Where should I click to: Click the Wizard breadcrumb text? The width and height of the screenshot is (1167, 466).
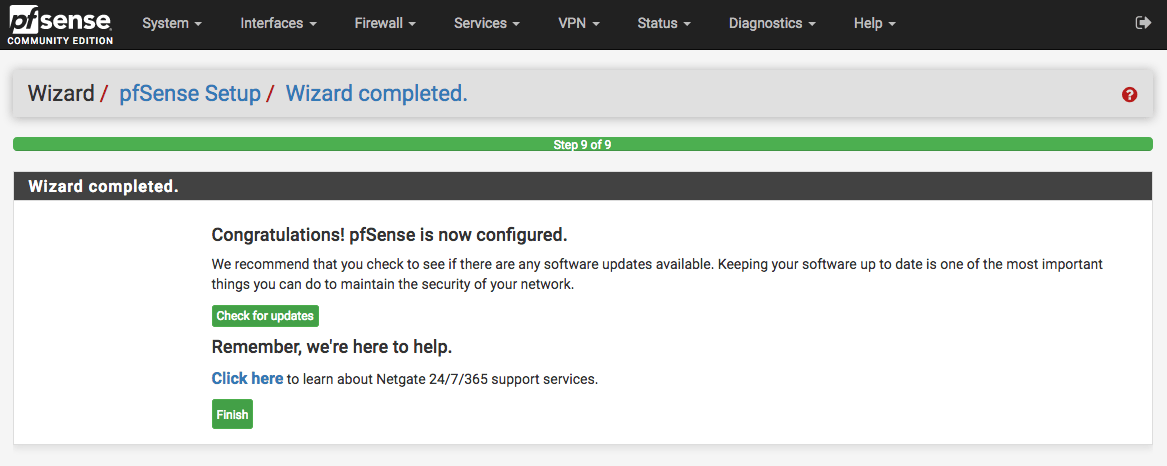click(x=61, y=94)
